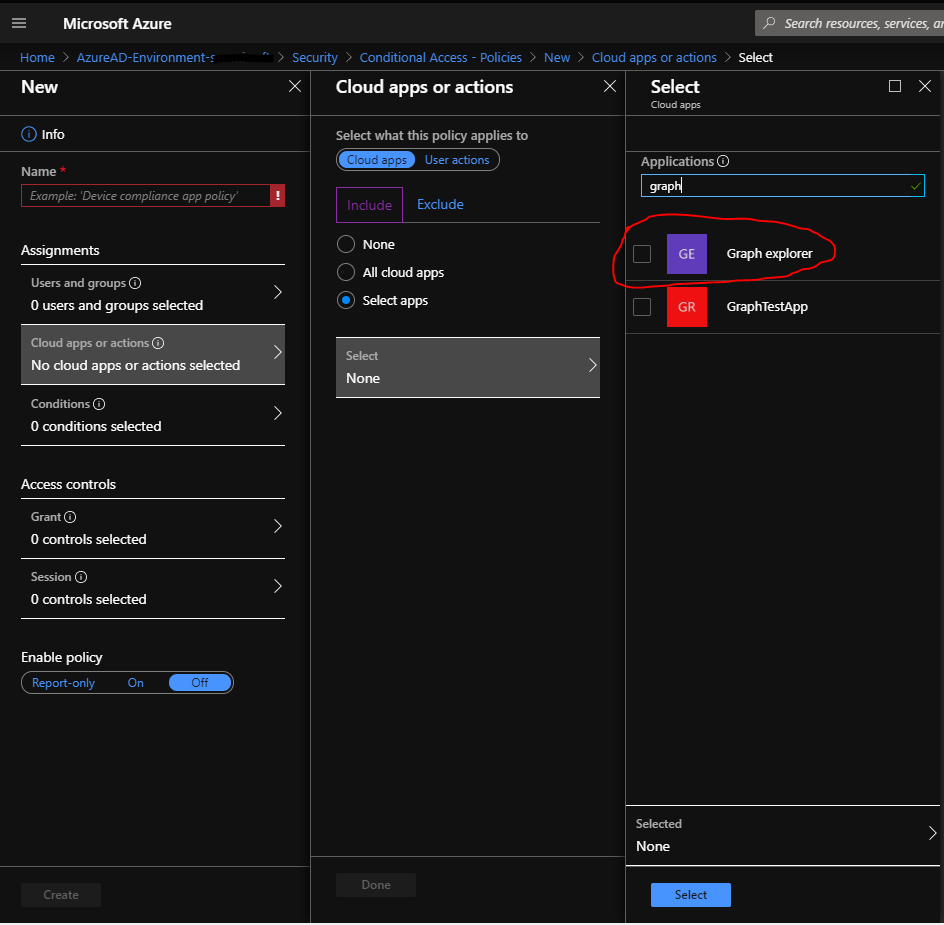
Task: Check the Graph explorer checkbox
Action: pos(642,254)
